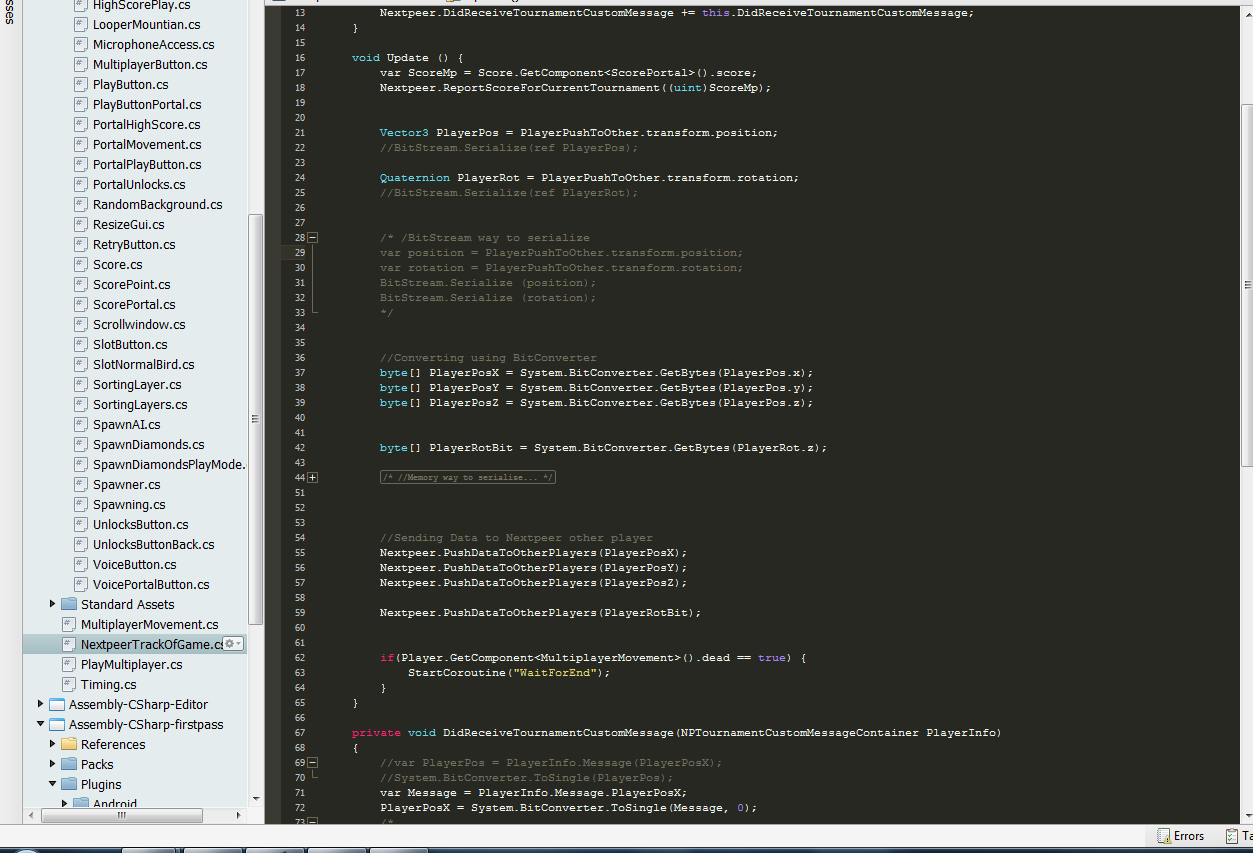Open MultiplayerMovement.cs from the tree
The width and height of the screenshot is (1253, 853).
[149, 625]
